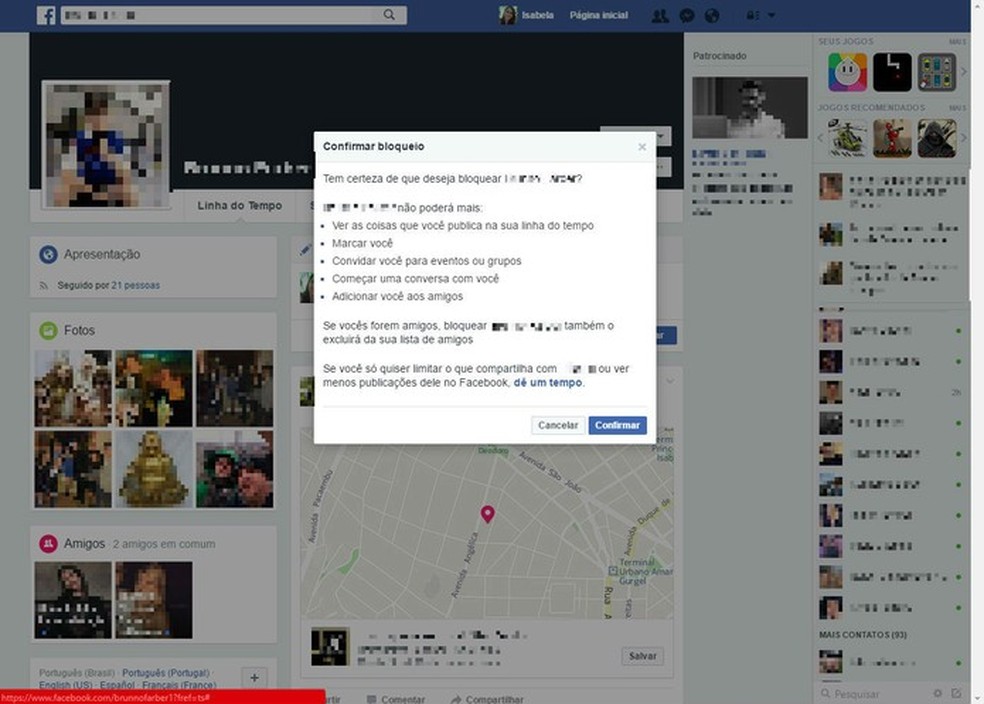Click Português (Brasil) language
This screenshot has height=704, width=984.
tap(77, 673)
